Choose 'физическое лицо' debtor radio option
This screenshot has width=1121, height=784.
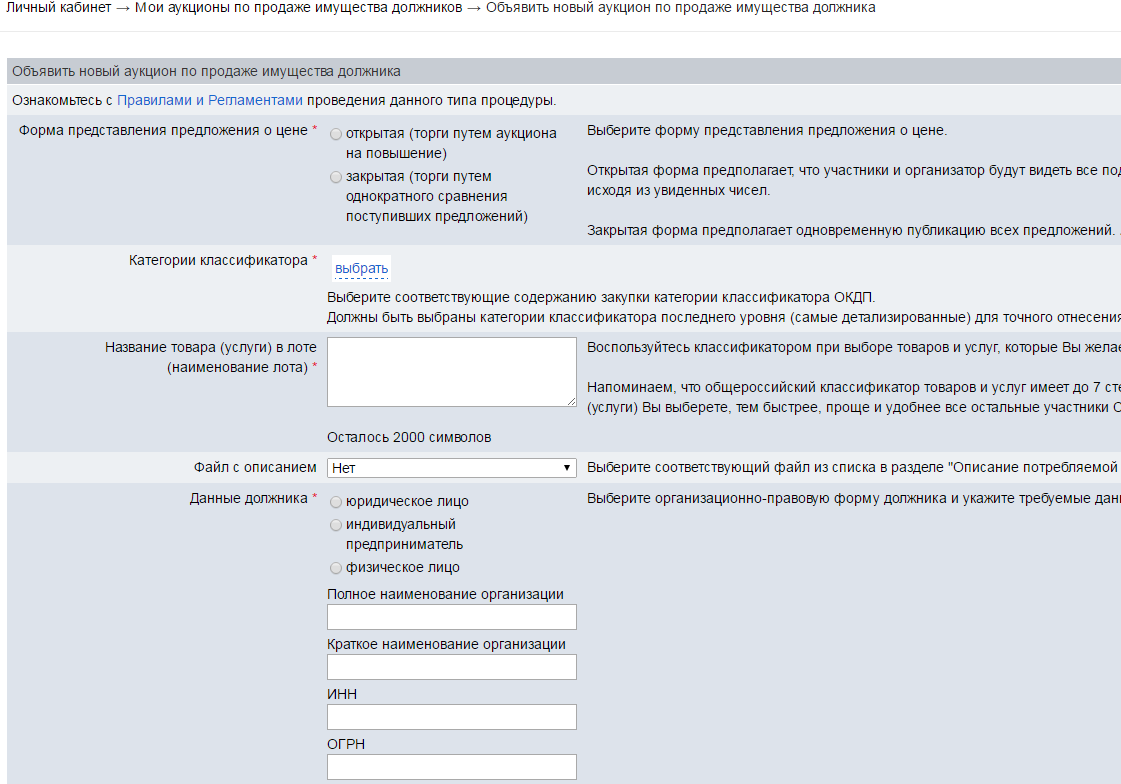(336, 568)
